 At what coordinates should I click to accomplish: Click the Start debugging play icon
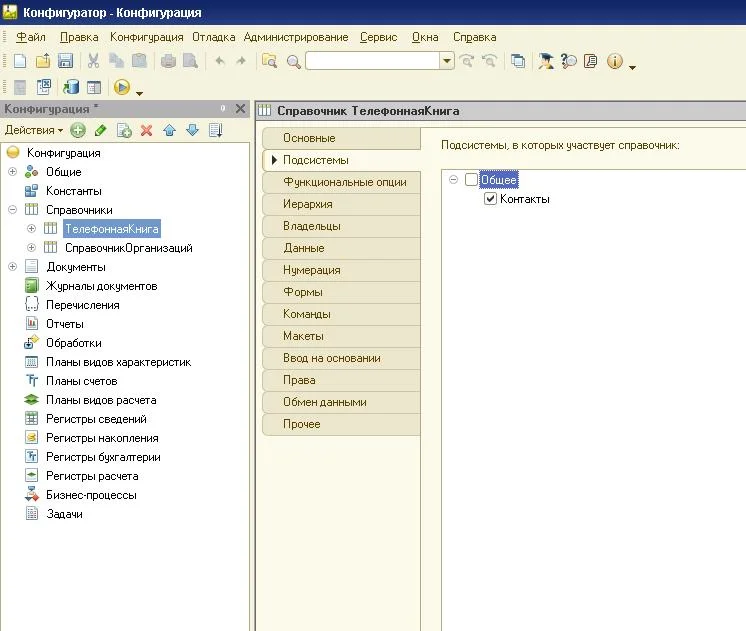pyautogui.click(x=122, y=88)
